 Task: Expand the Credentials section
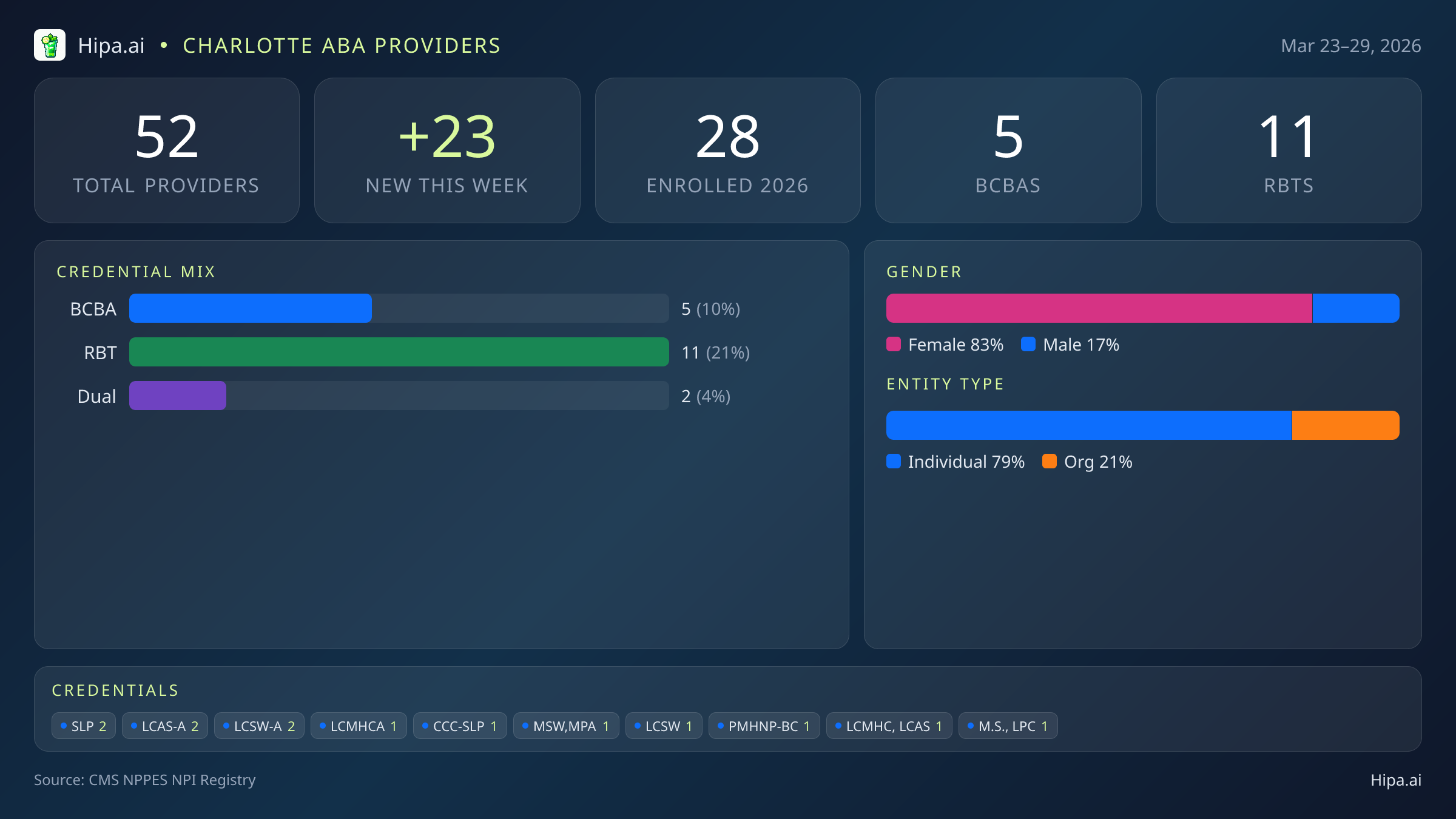[x=115, y=690]
